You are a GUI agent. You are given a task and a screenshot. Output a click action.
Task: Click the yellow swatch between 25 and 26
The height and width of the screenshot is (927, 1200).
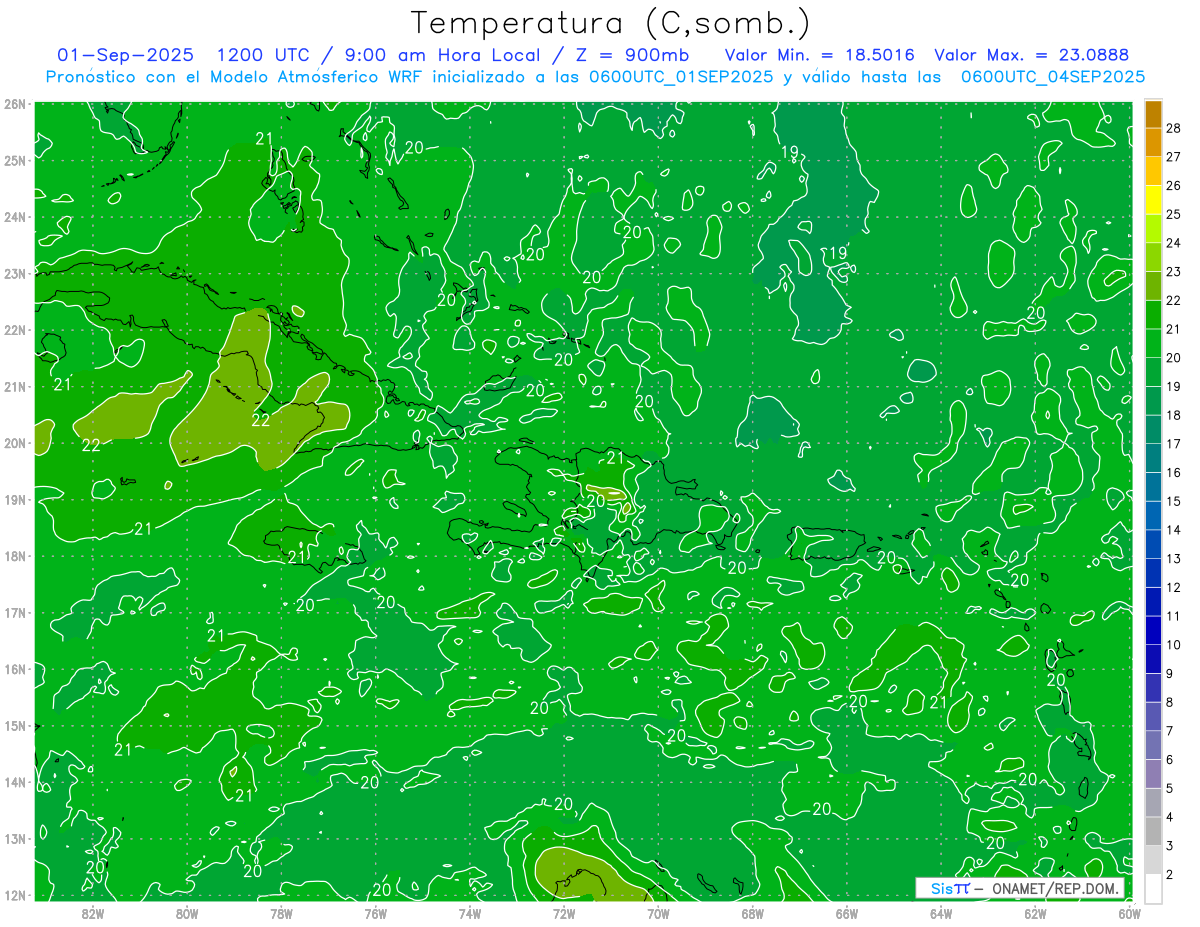coord(1153,199)
